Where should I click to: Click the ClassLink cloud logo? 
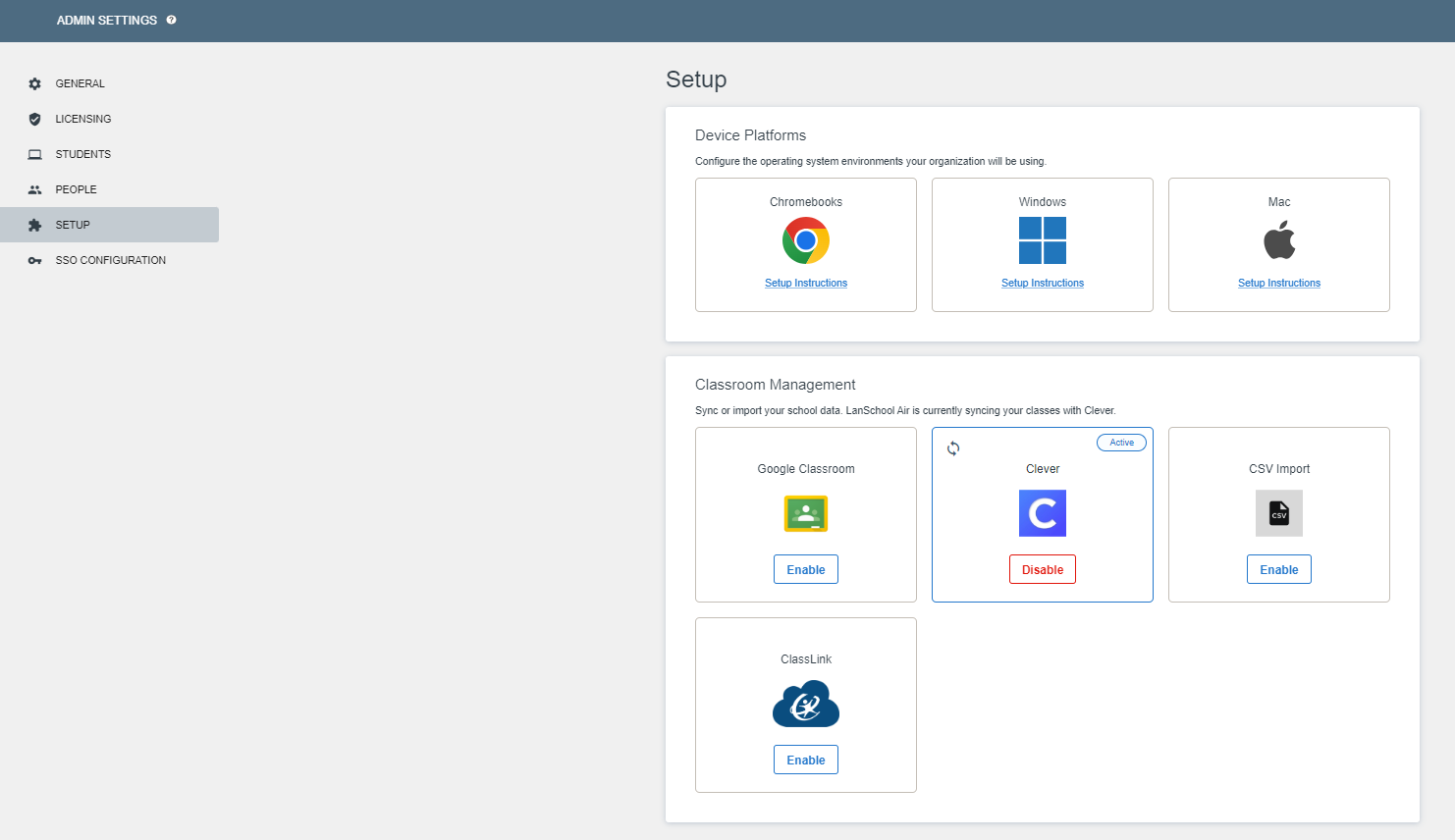click(806, 704)
